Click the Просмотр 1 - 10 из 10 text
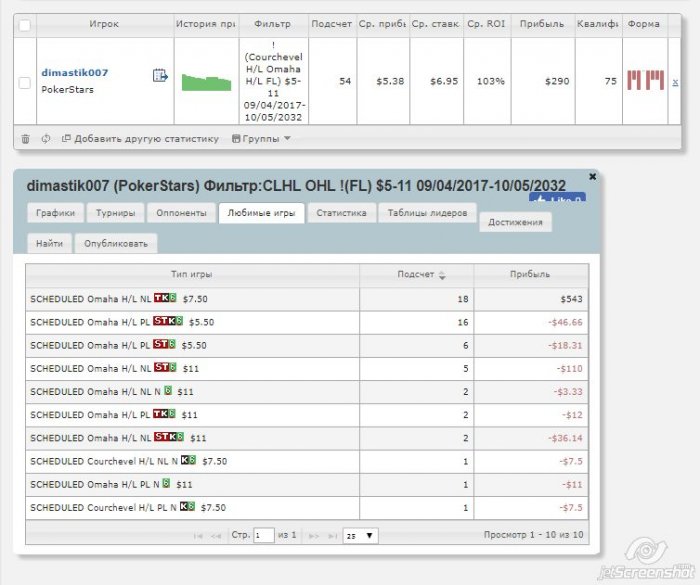700x585 pixels. pos(533,535)
